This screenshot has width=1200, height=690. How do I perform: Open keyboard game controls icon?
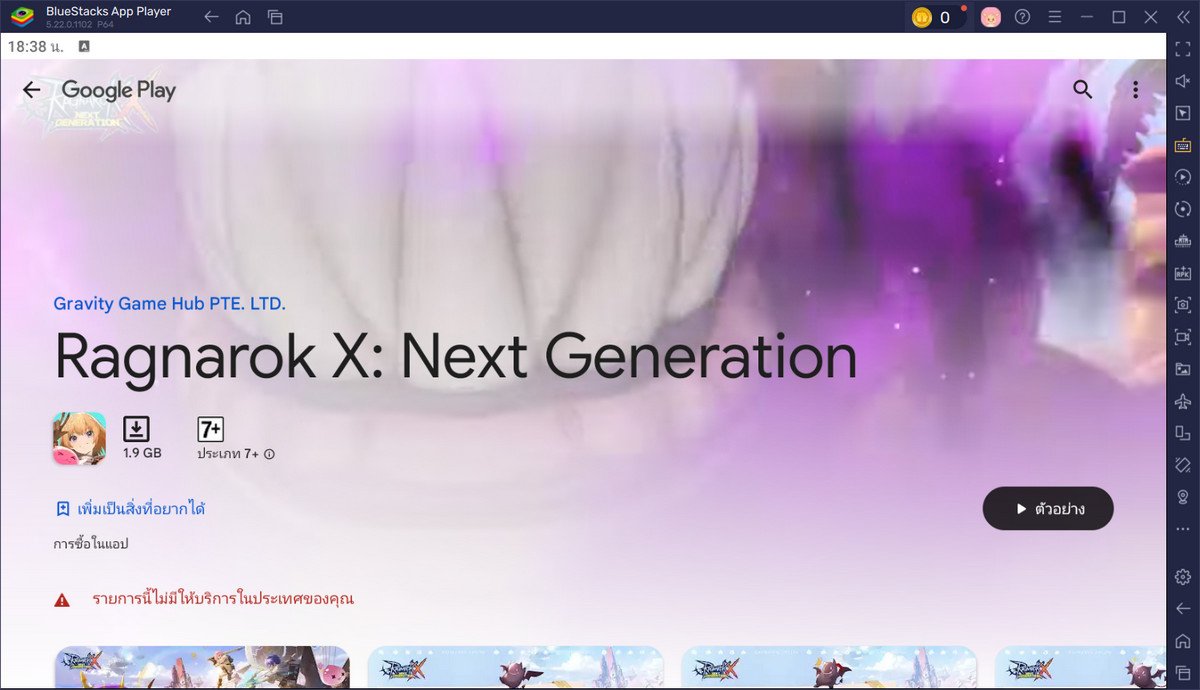(1183, 145)
